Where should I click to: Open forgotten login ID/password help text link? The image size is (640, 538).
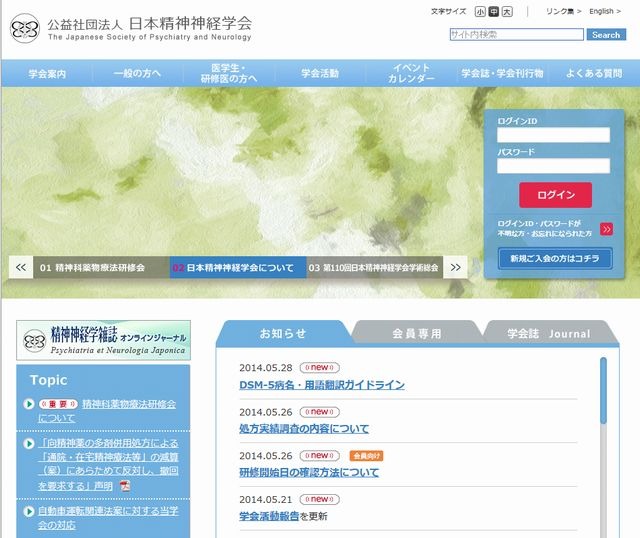(x=544, y=229)
